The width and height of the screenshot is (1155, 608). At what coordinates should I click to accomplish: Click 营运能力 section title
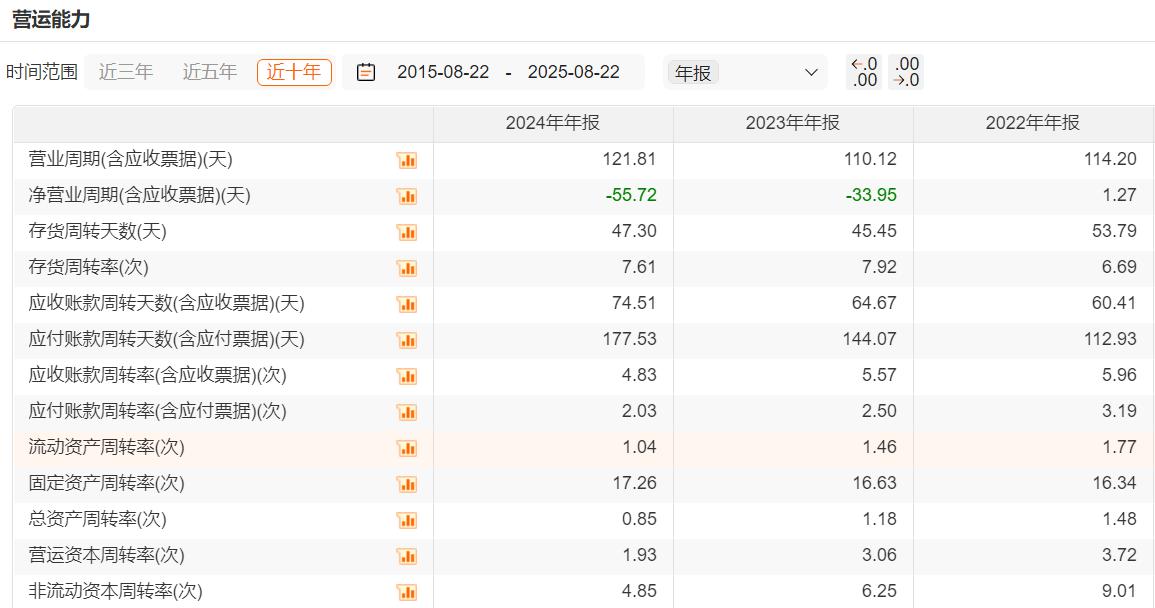51,20
